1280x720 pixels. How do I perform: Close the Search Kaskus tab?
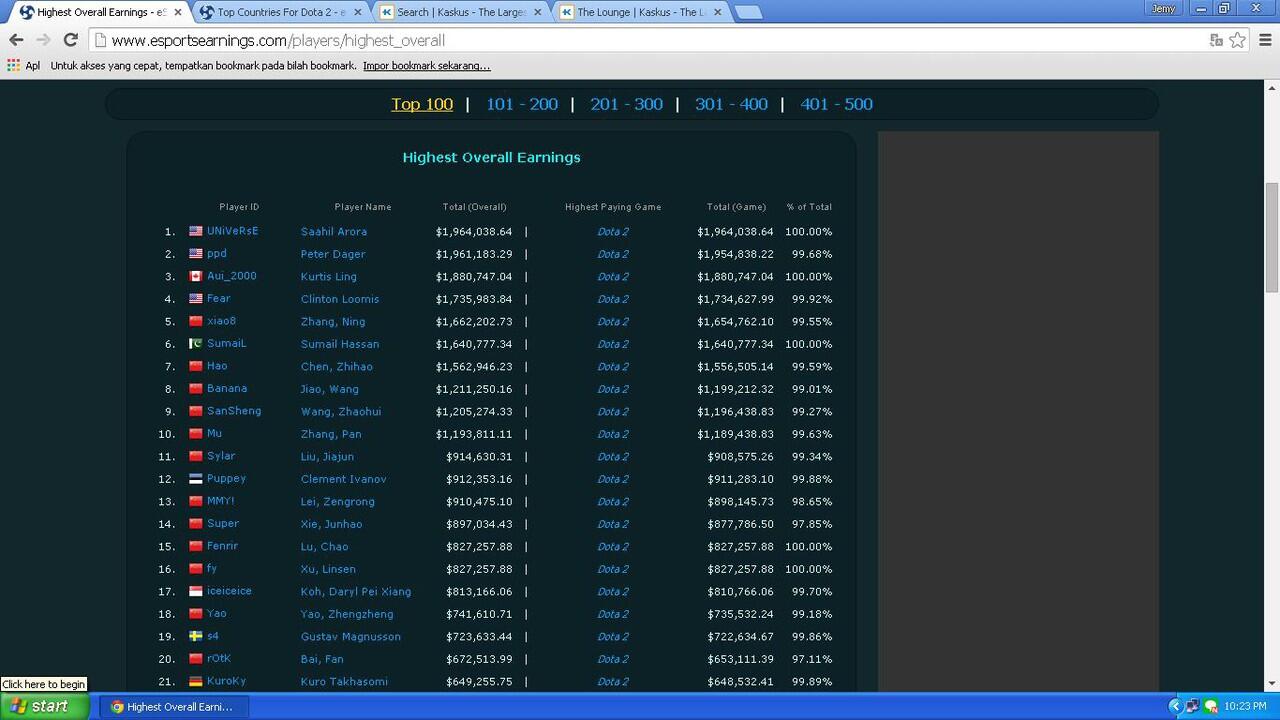537,12
